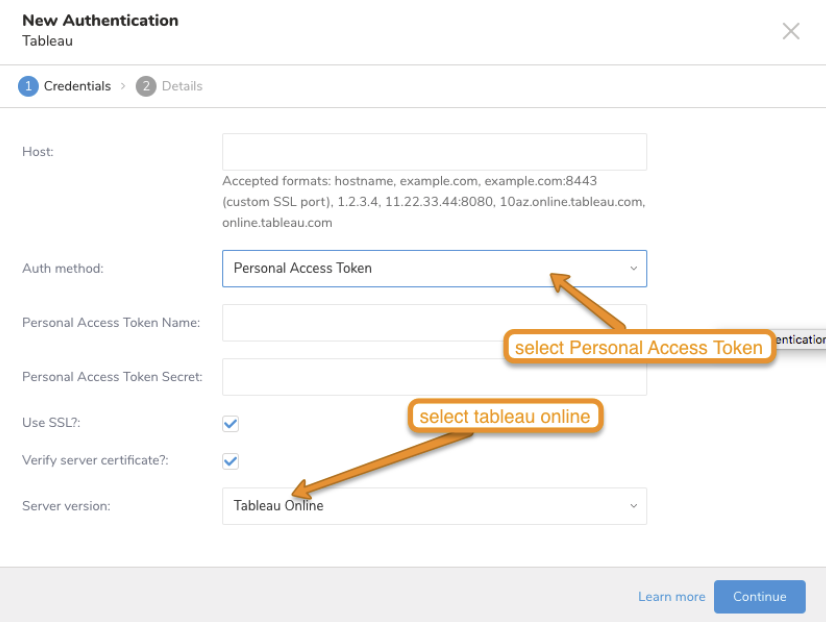Click the Host accepted formats hint text
This screenshot has height=622, width=826.
point(434,202)
